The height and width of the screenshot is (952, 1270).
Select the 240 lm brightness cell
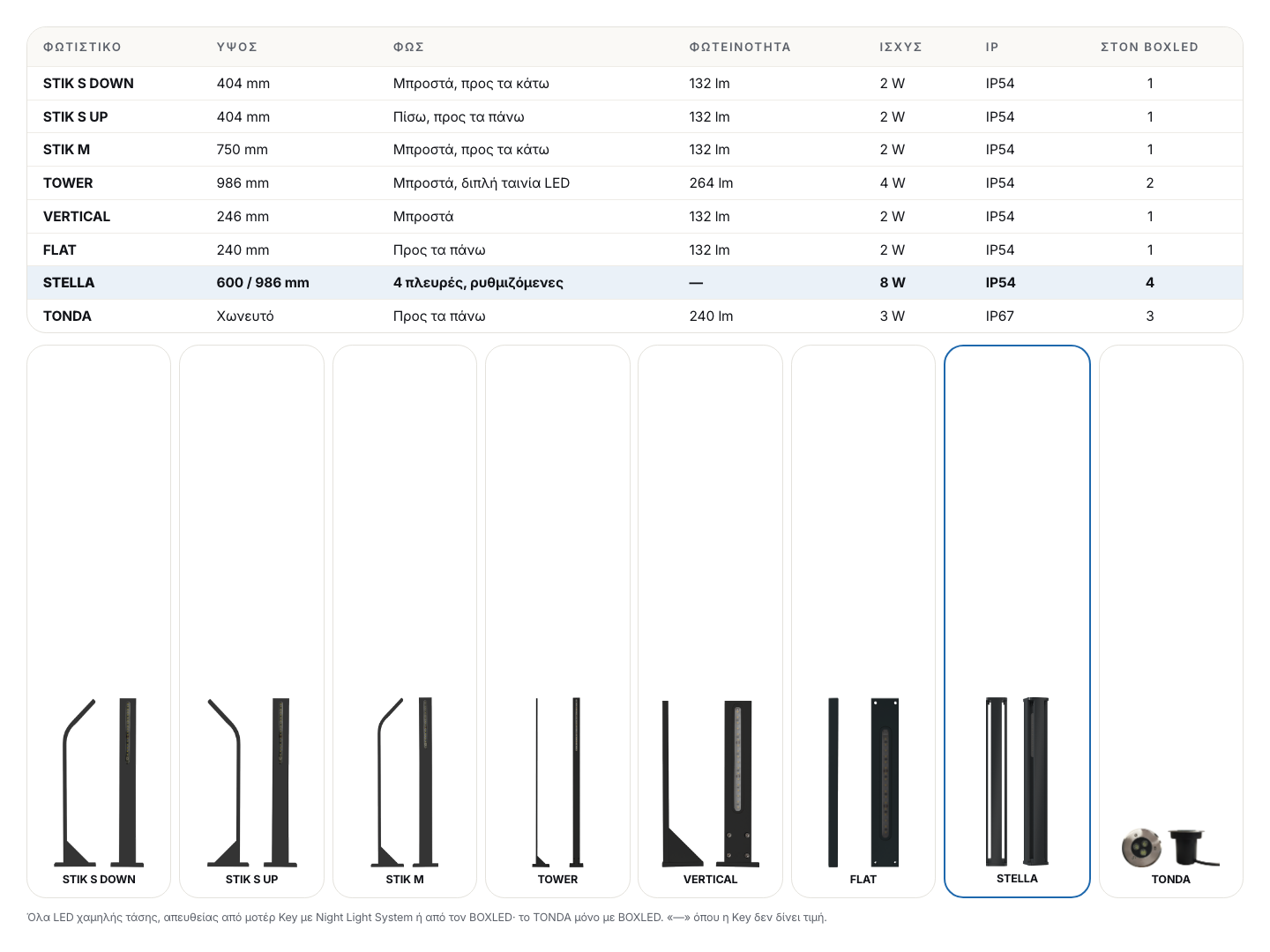point(711,316)
